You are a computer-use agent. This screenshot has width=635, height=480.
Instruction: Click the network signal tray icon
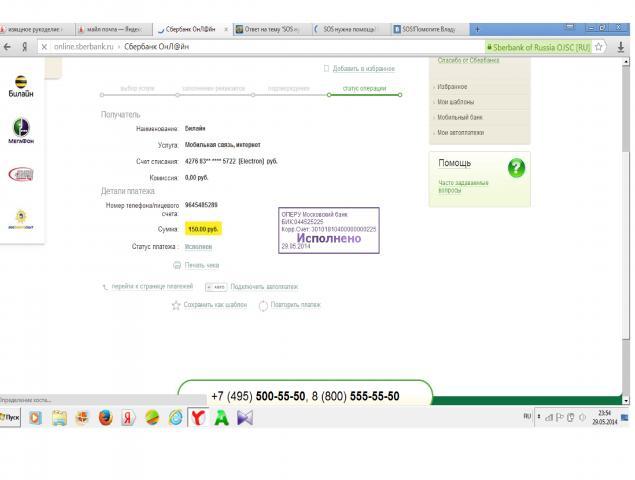[549, 418]
